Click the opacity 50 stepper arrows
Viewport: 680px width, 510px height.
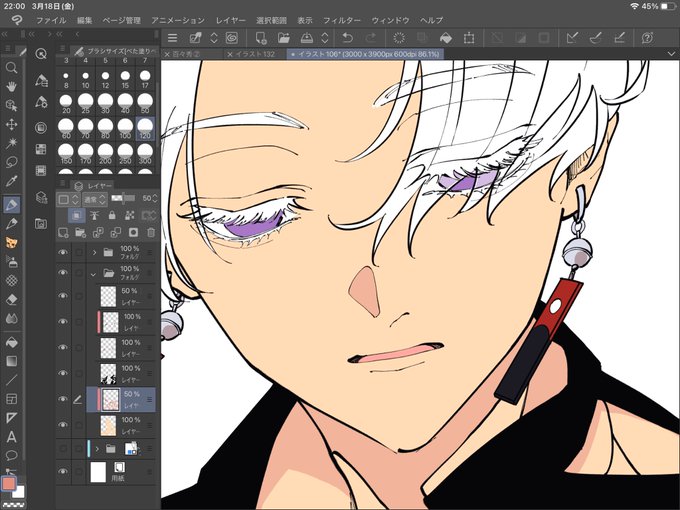tap(155, 199)
